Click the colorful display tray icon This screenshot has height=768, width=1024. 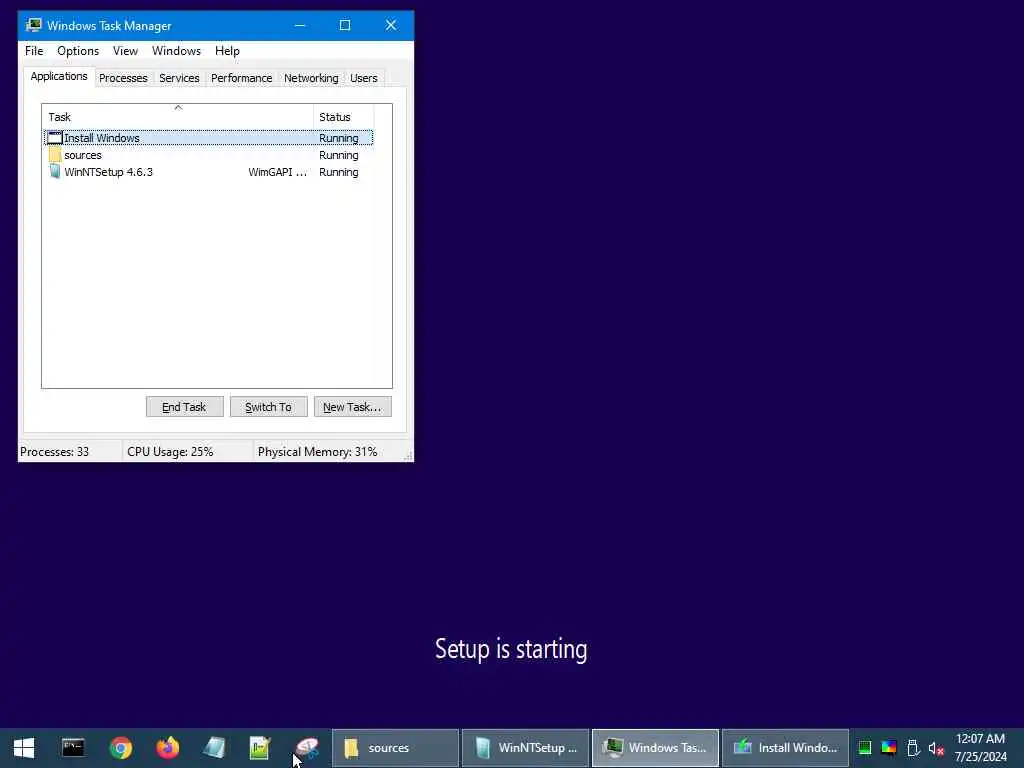point(889,748)
